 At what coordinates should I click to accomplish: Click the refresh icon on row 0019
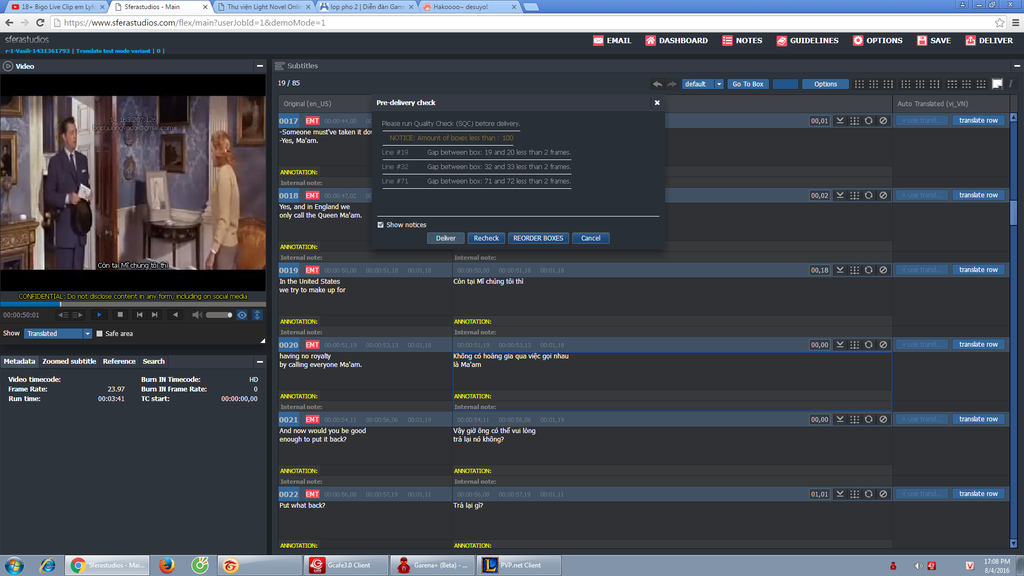(x=868, y=270)
